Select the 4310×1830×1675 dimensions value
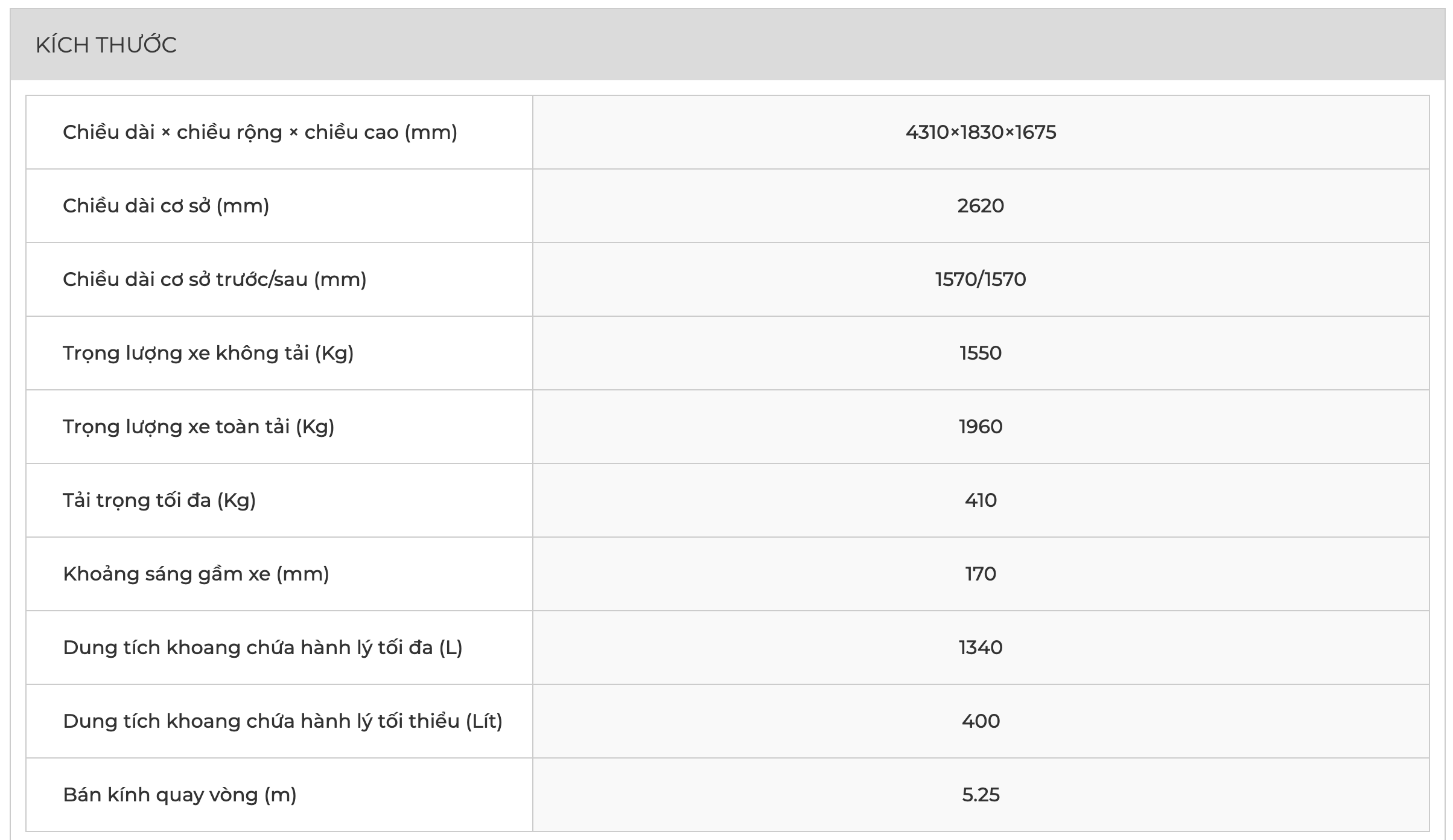 (981, 132)
